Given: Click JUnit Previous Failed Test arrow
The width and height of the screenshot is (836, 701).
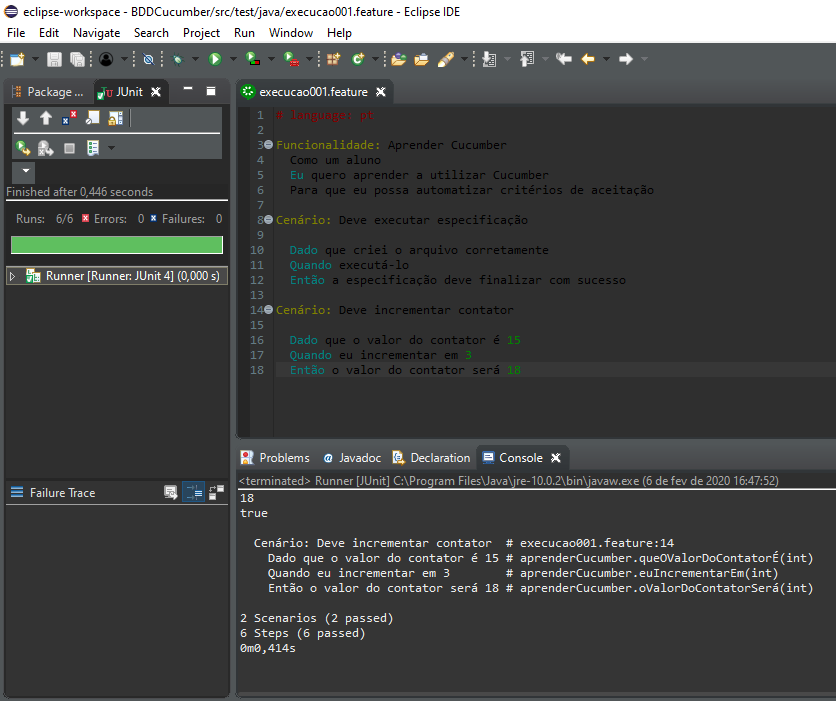Looking at the screenshot, I should [x=46, y=118].
